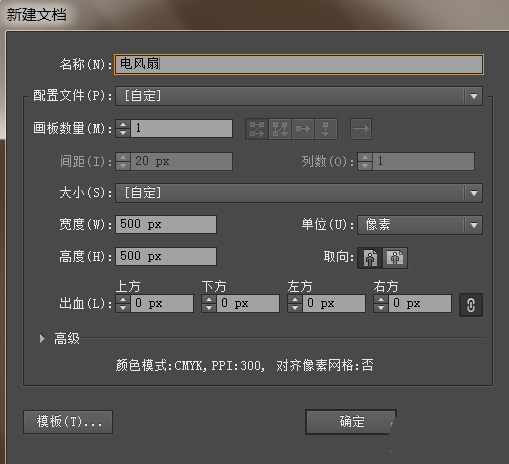Screen dimensions: 509x464
Task: Increase 右方 right bleed with up arrow
Action: pyautogui.click(x=381, y=299)
